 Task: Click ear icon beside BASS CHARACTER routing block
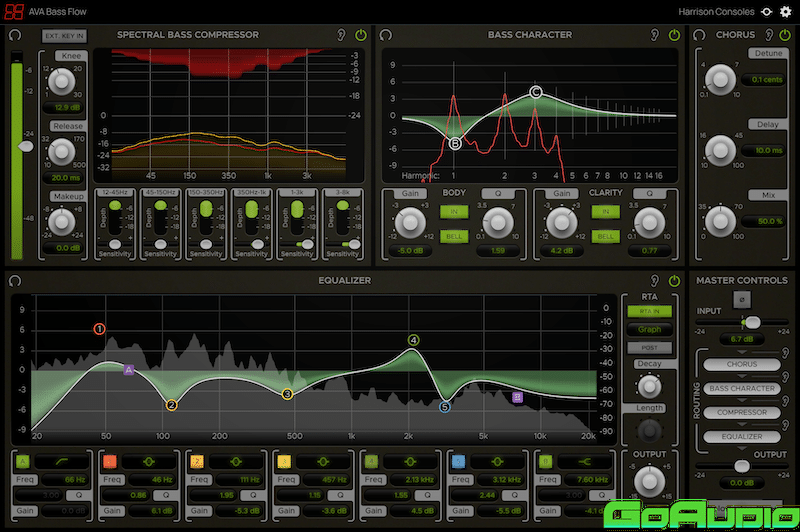786,377
